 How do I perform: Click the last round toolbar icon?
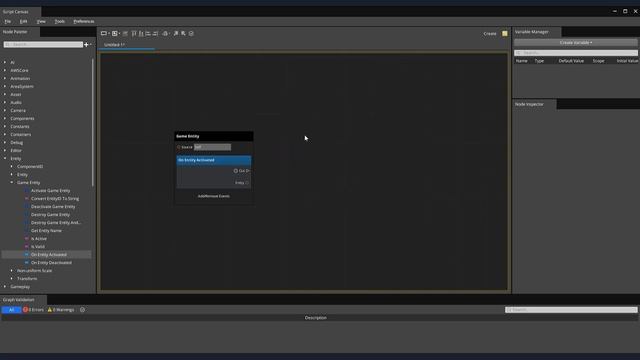[x=191, y=33]
